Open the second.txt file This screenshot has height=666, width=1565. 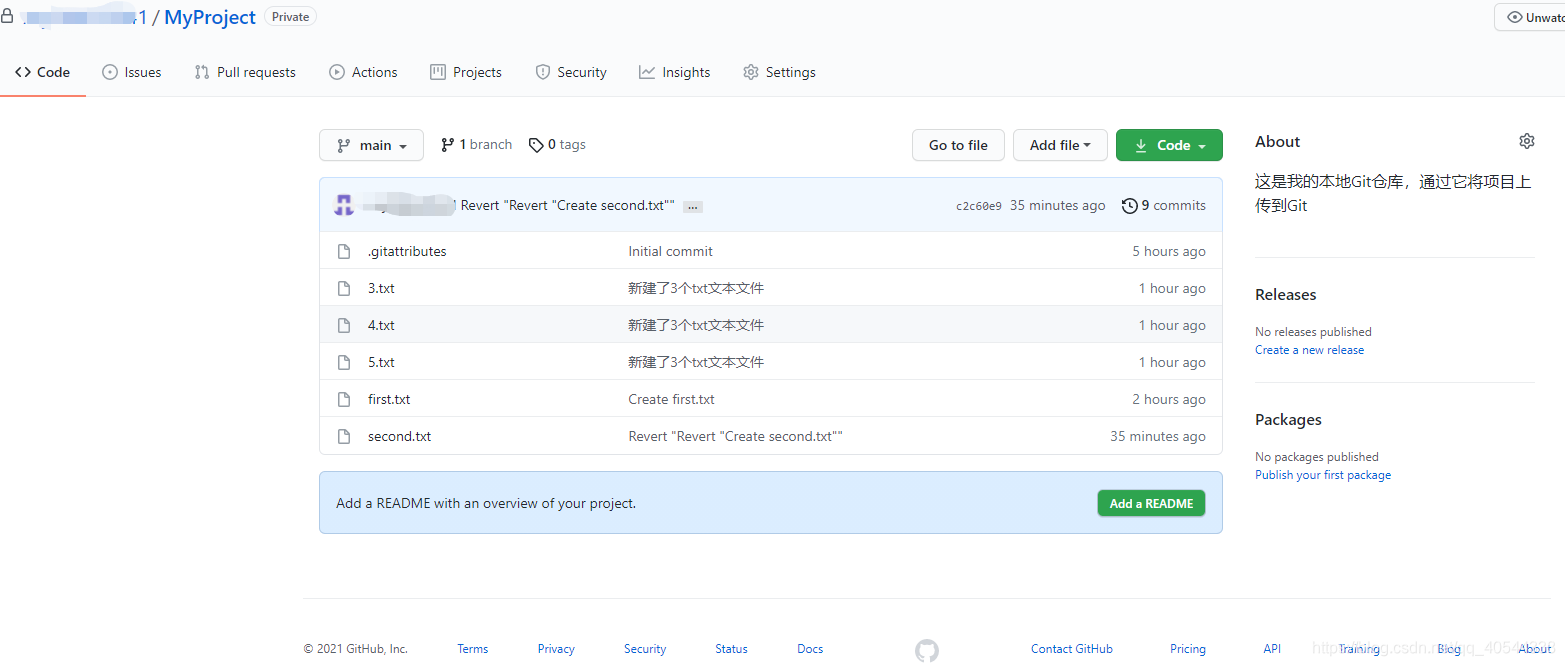pos(400,436)
